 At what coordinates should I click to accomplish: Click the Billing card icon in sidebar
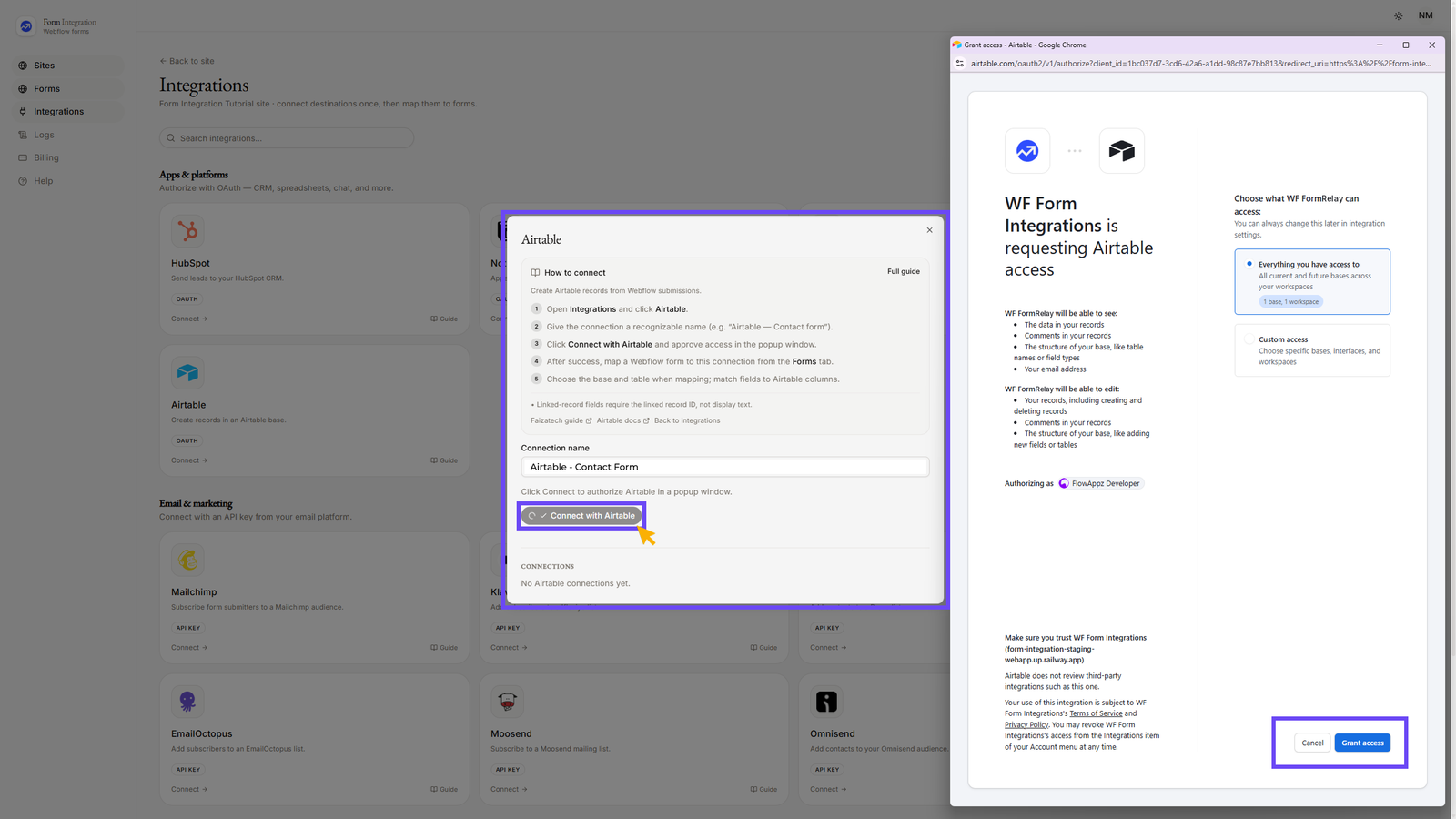tap(23, 157)
